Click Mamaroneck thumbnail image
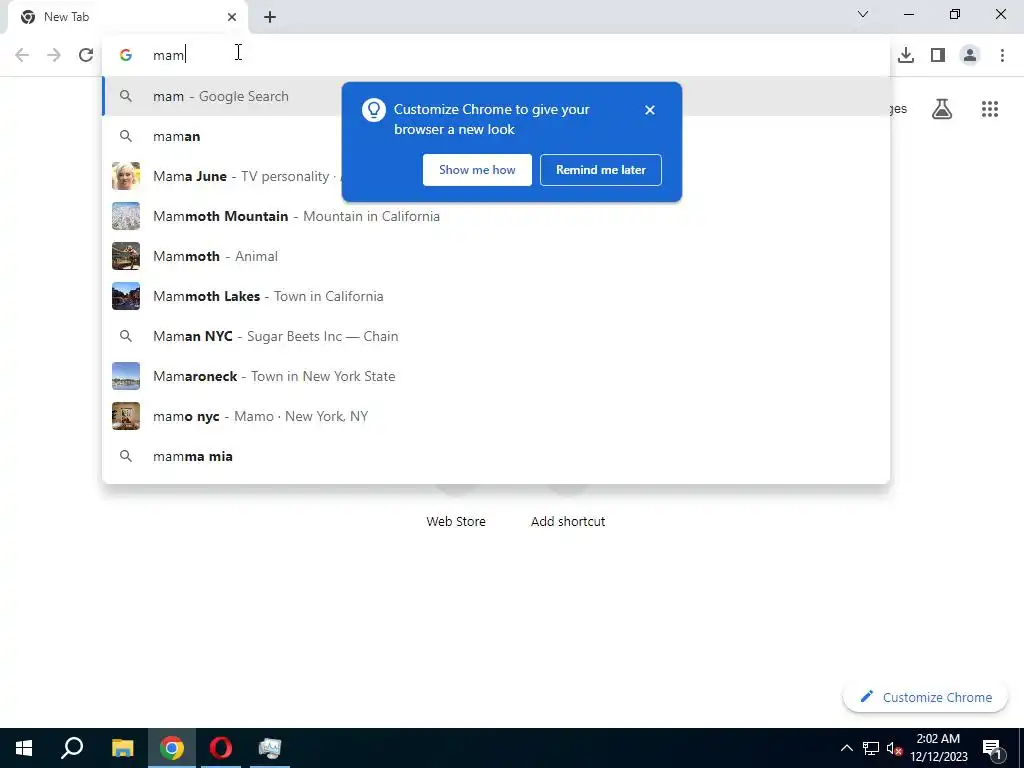This screenshot has width=1024, height=768. point(126,376)
